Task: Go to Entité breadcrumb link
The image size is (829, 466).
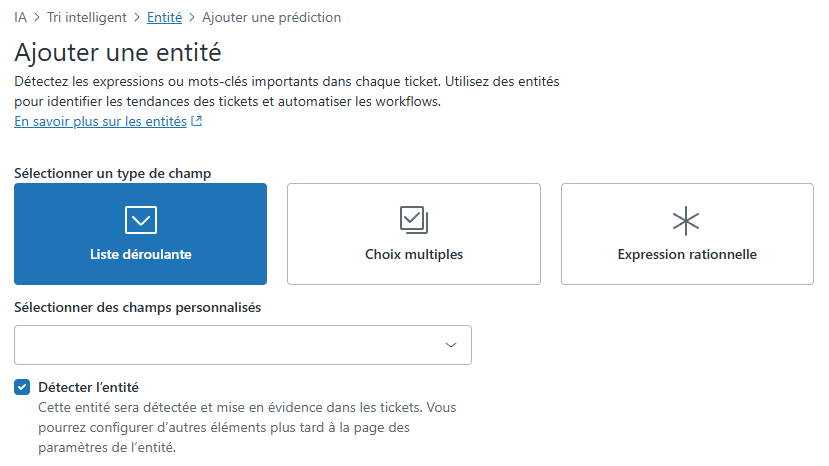Action: (164, 17)
